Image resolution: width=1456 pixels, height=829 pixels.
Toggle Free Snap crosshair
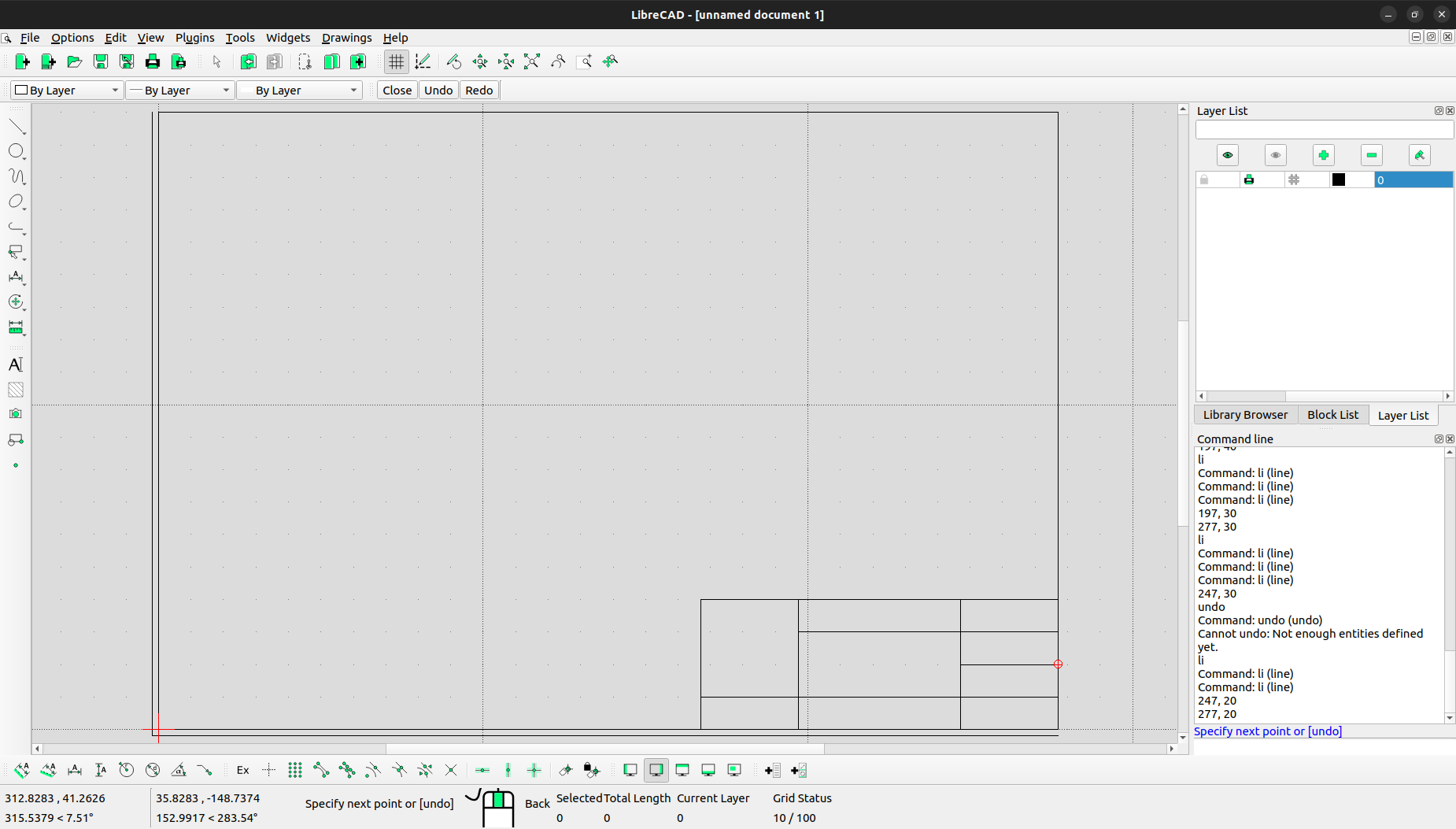(x=269, y=770)
